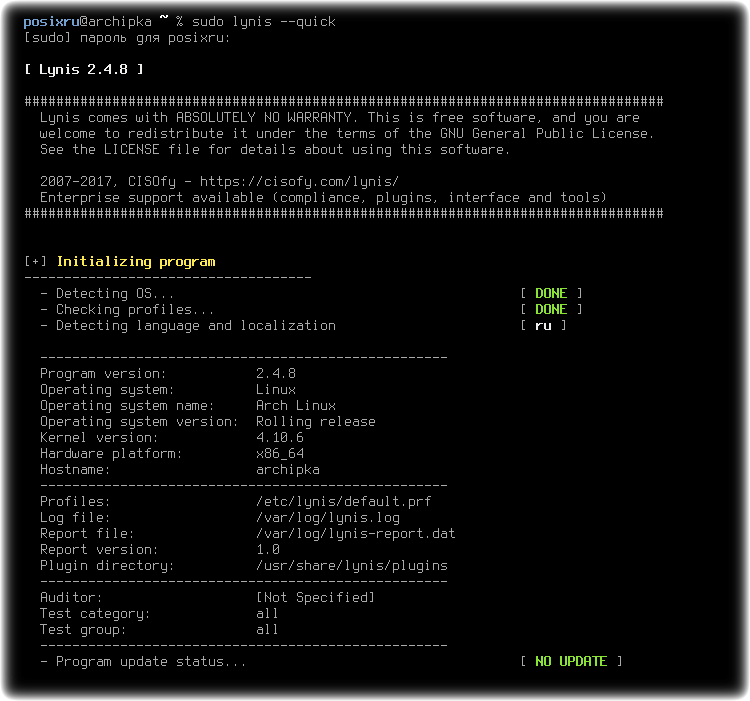The image size is (750, 701).
Task: Click the 'Operating system:' label
Action: click(x=107, y=390)
